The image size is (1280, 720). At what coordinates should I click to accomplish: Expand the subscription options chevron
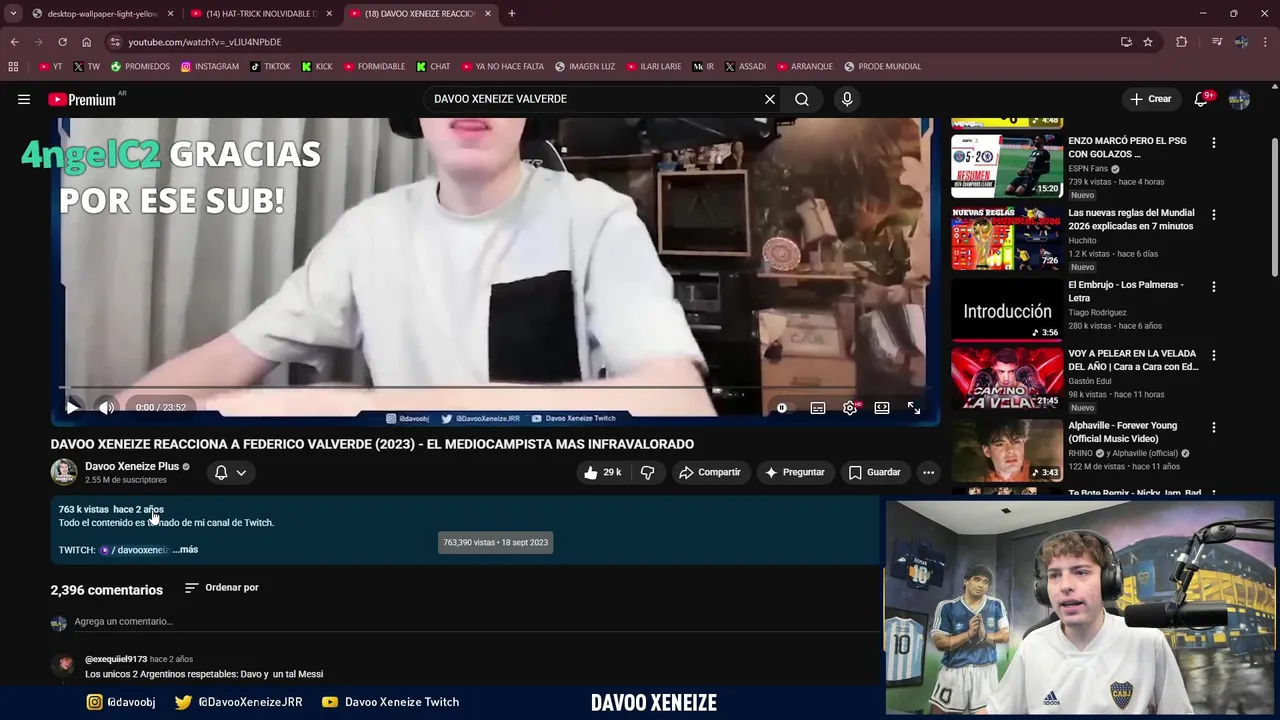[x=241, y=473]
